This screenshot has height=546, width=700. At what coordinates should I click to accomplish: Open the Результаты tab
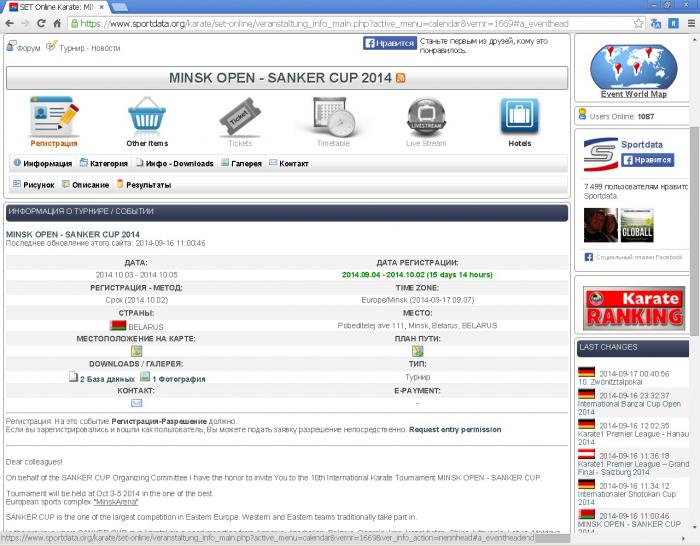tap(144, 184)
